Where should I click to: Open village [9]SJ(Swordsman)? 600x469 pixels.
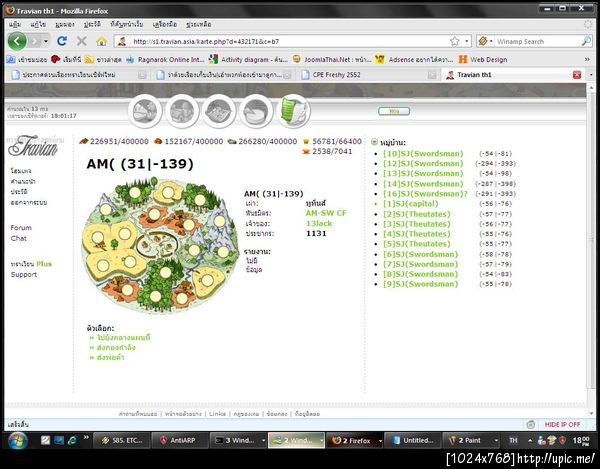[x=421, y=284]
